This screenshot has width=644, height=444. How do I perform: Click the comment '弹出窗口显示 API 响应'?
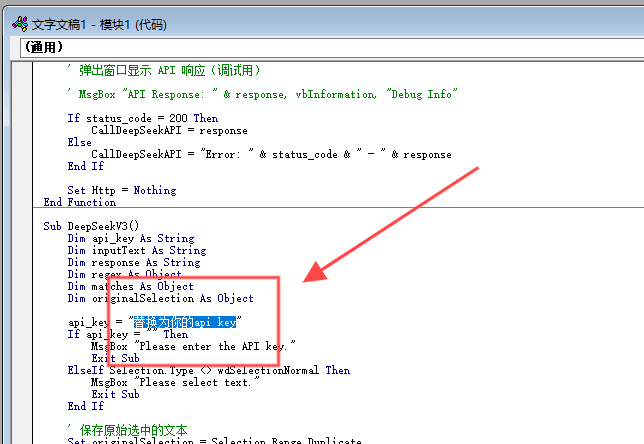[x=164, y=70]
